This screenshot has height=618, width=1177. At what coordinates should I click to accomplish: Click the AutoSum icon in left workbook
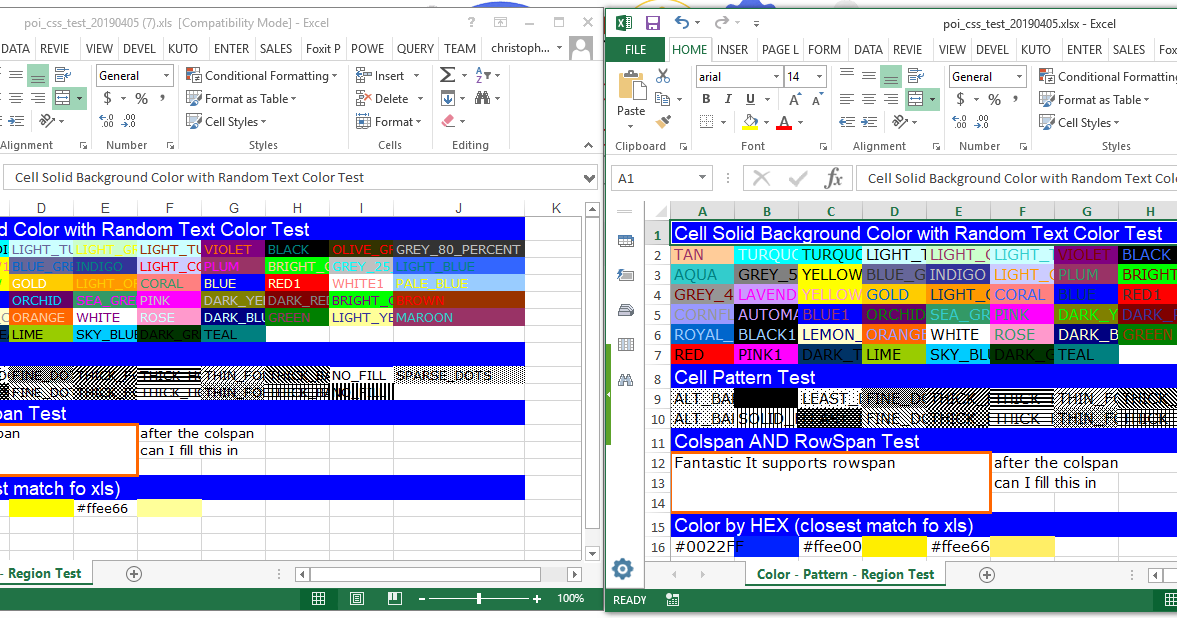[448, 74]
